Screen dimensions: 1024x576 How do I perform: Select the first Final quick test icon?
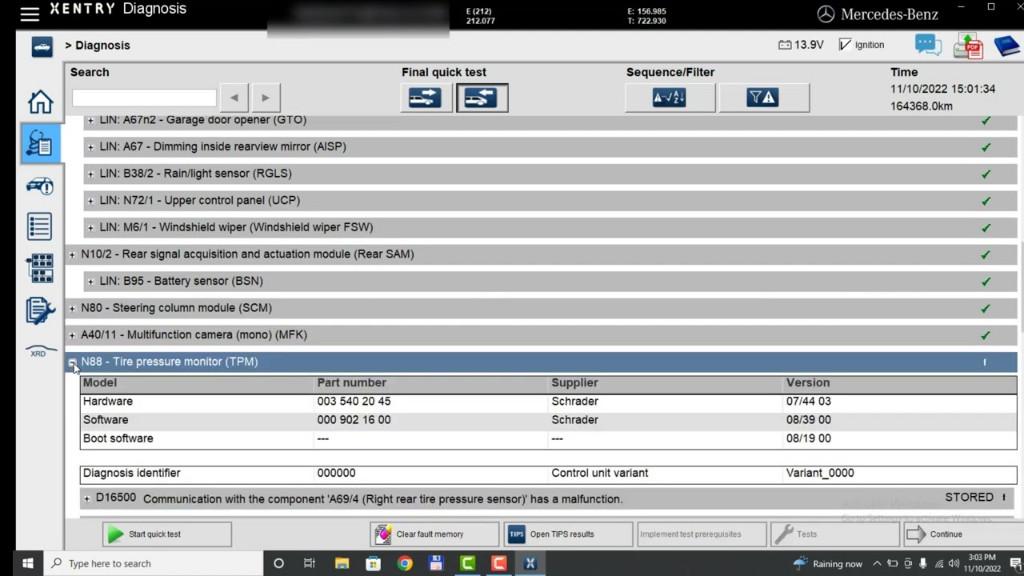(x=425, y=98)
